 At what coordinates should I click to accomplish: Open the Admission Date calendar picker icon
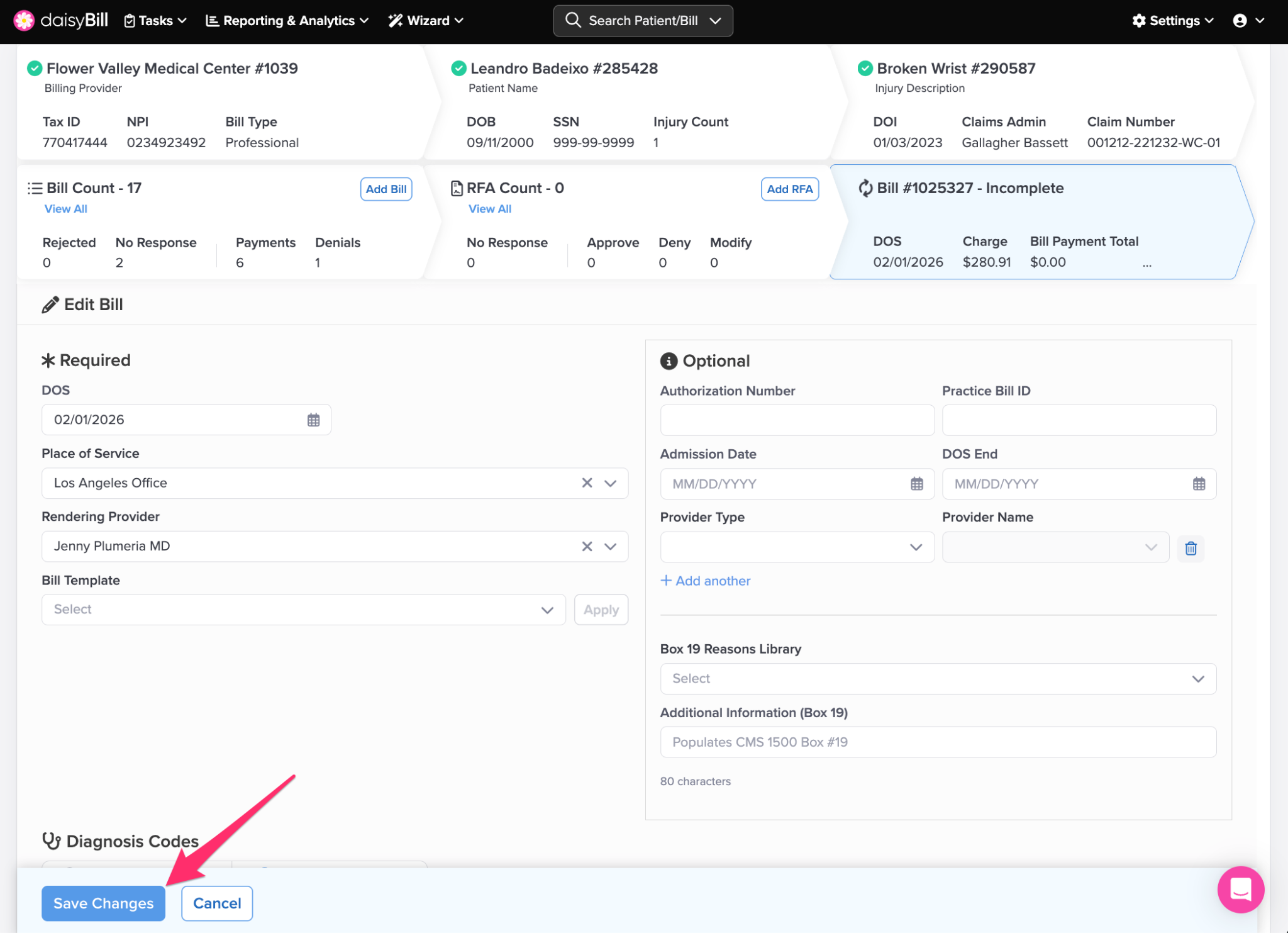(x=916, y=484)
